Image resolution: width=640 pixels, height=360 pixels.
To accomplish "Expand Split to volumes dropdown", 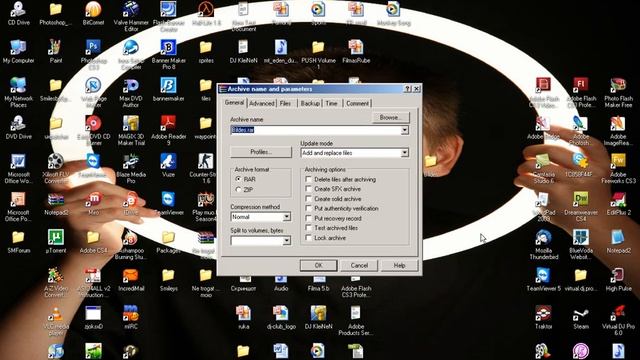I will [x=287, y=240].
